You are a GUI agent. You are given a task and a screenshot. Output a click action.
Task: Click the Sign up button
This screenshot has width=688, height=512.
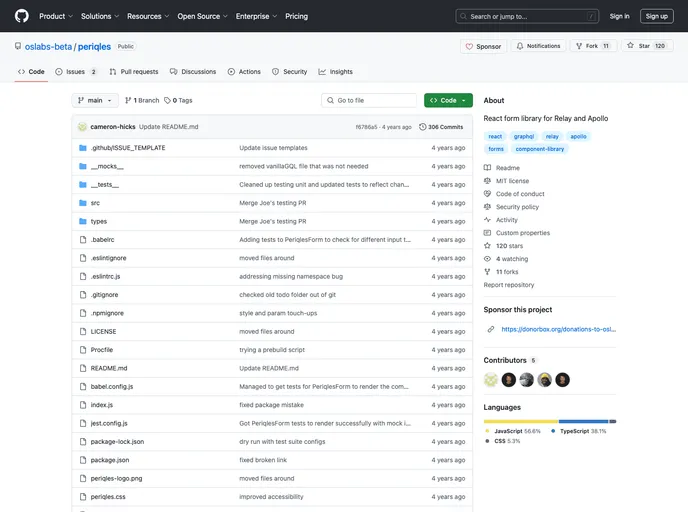point(656,16)
